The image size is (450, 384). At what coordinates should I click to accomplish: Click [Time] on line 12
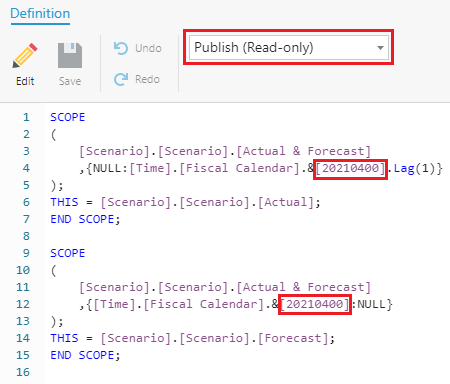[115, 304]
